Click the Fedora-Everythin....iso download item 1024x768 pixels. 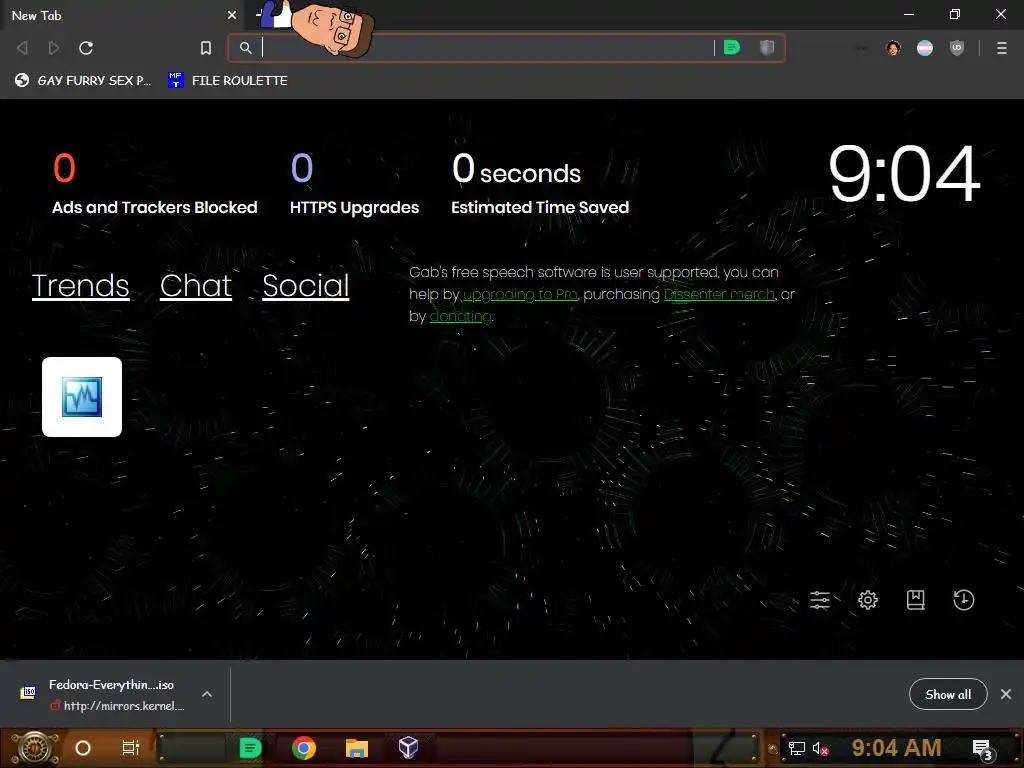tap(104, 694)
